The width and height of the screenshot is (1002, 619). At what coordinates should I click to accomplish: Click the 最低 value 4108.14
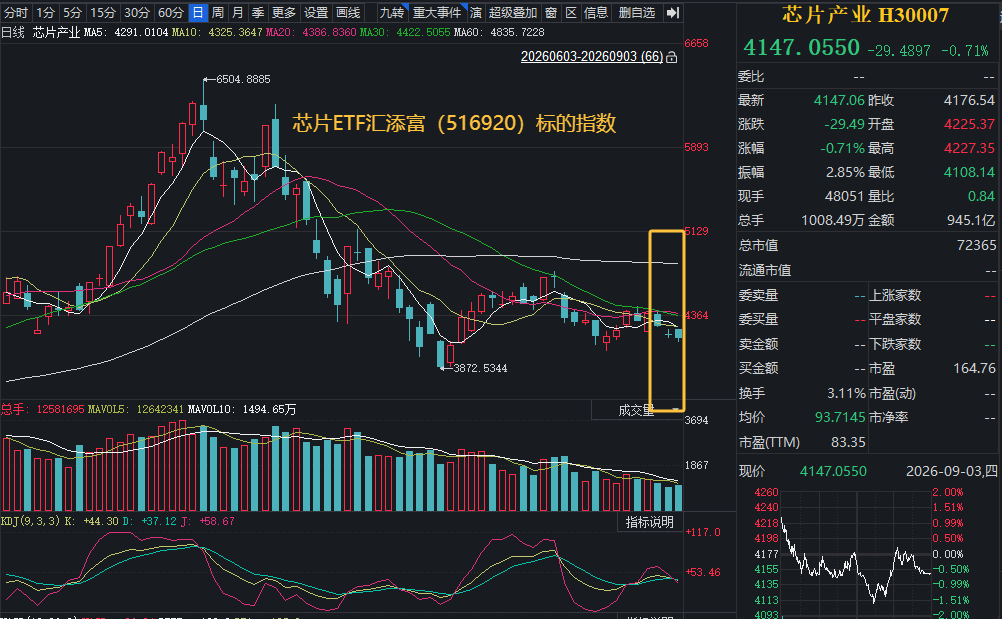(x=969, y=172)
